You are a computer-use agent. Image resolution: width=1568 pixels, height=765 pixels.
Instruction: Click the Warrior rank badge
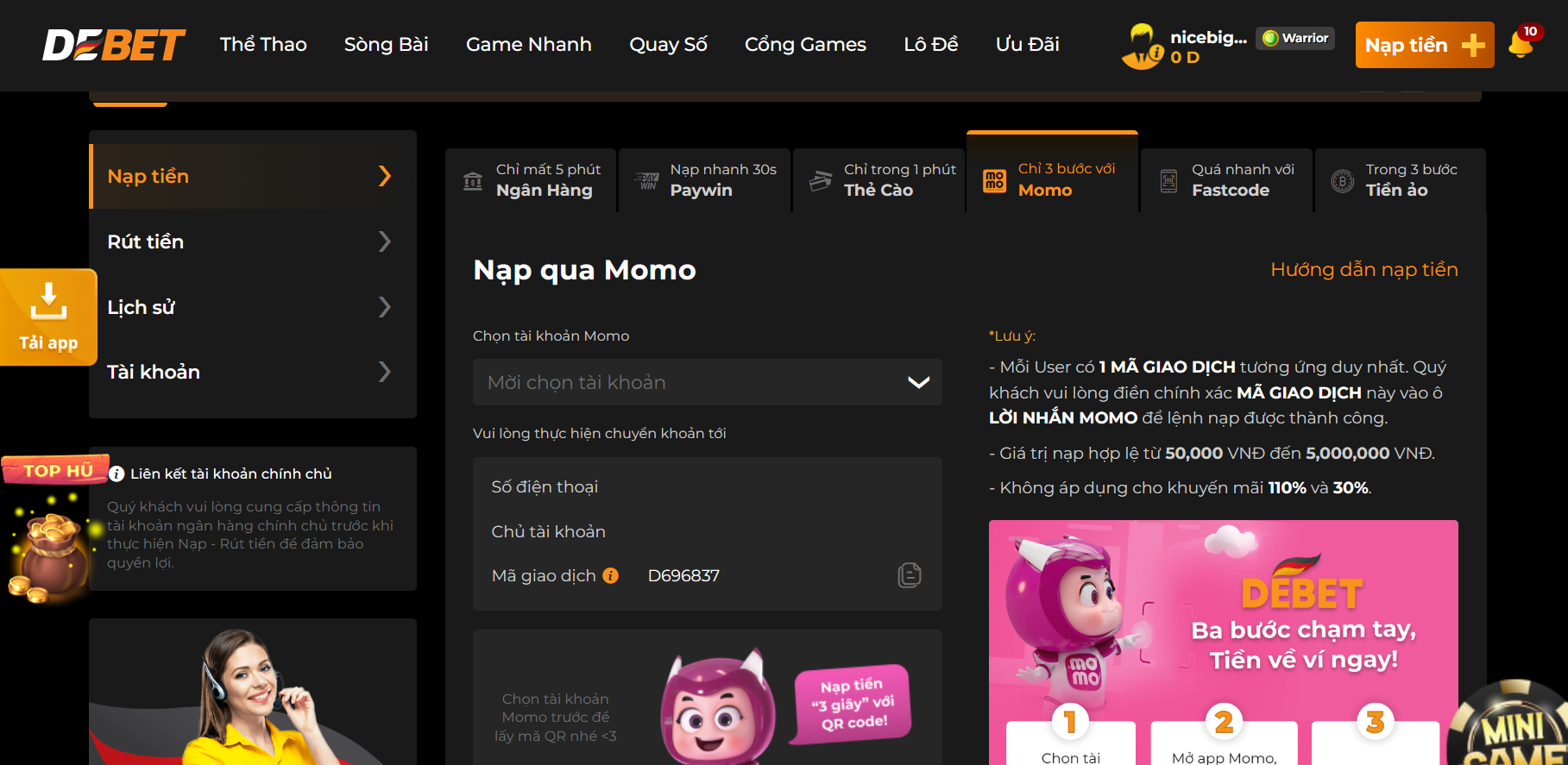tap(1295, 38)
